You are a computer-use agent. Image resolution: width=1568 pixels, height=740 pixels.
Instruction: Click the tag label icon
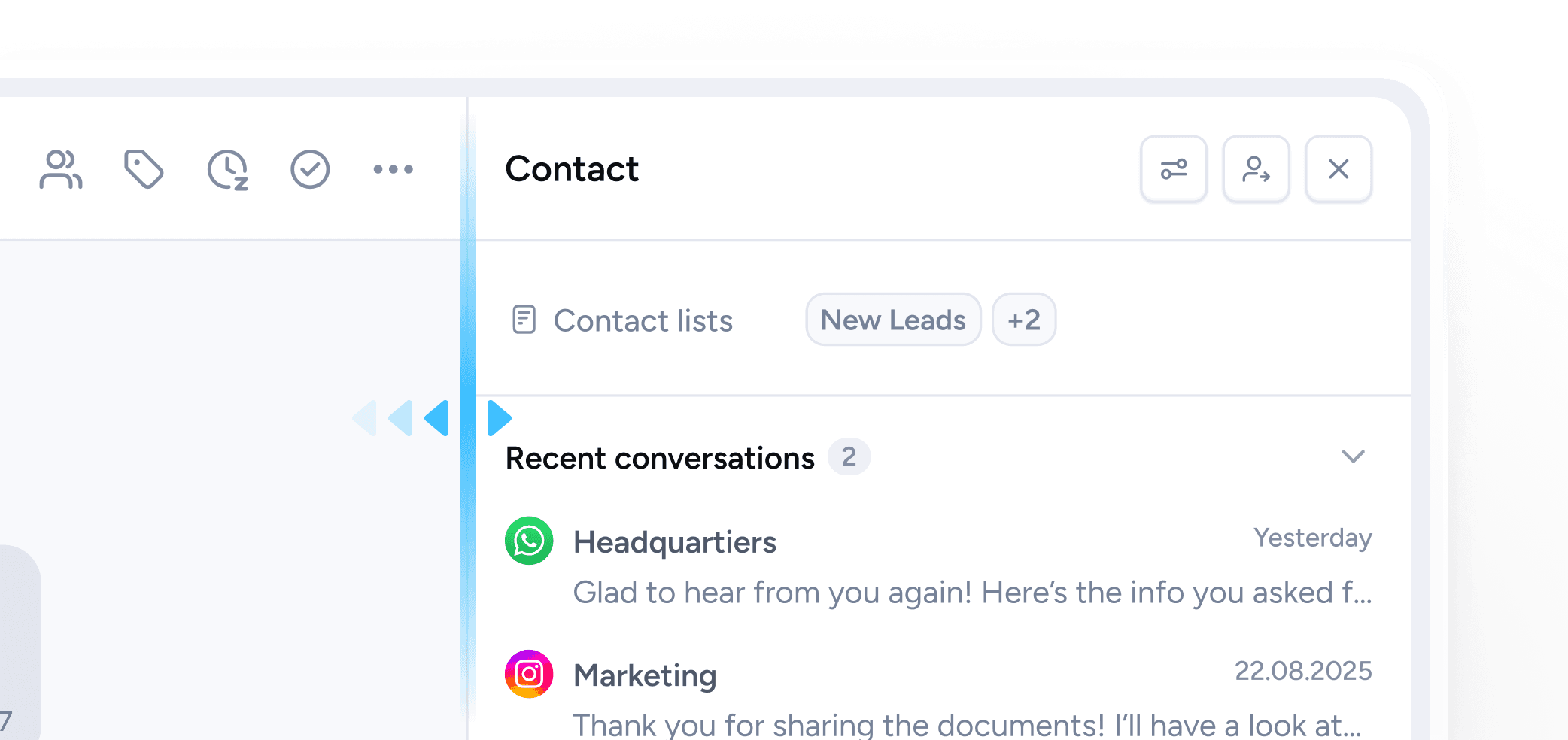coord(144,169)
